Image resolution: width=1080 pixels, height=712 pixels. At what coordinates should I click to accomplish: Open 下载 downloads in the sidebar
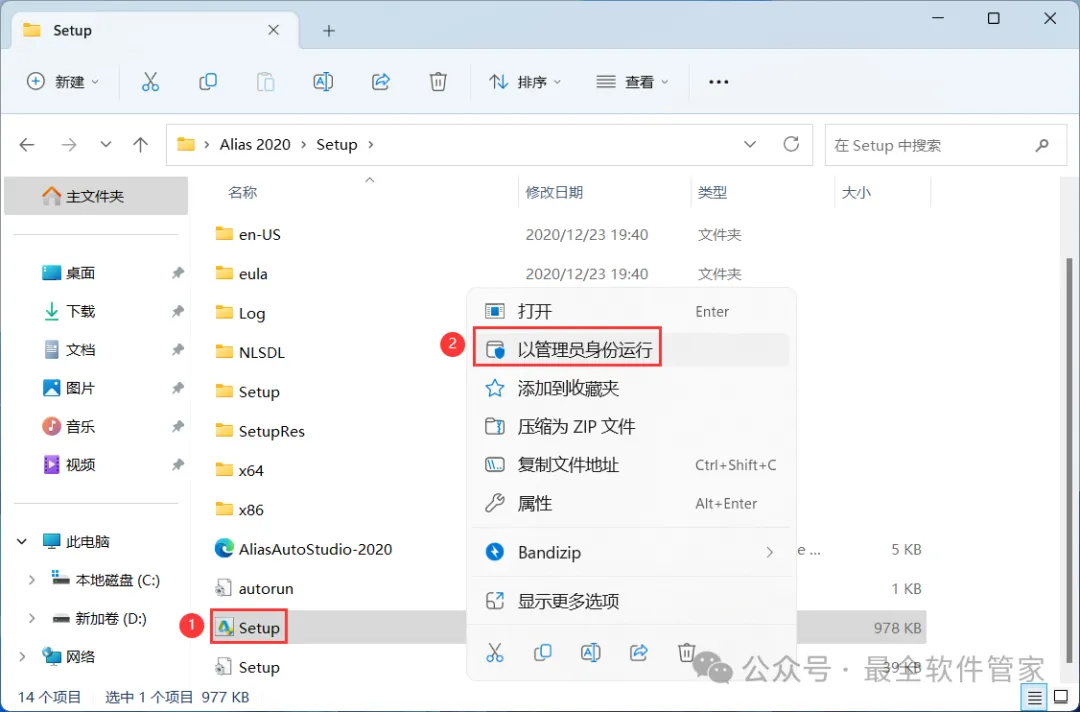coord(80,311)
